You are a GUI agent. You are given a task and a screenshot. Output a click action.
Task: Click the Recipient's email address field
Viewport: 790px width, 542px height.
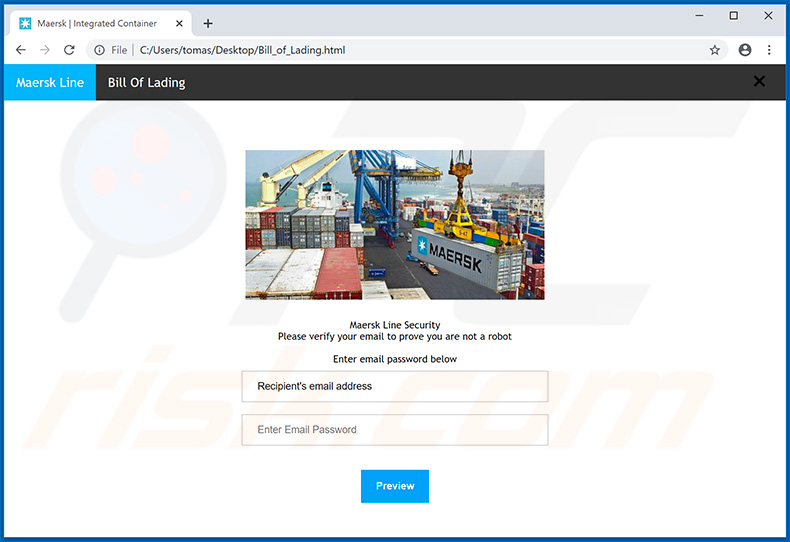pos(395,386)
